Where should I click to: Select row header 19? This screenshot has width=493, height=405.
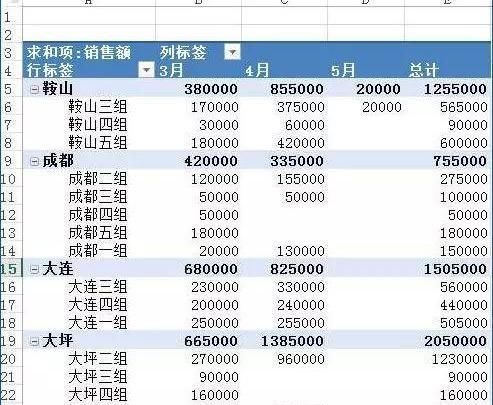[11, 341]
